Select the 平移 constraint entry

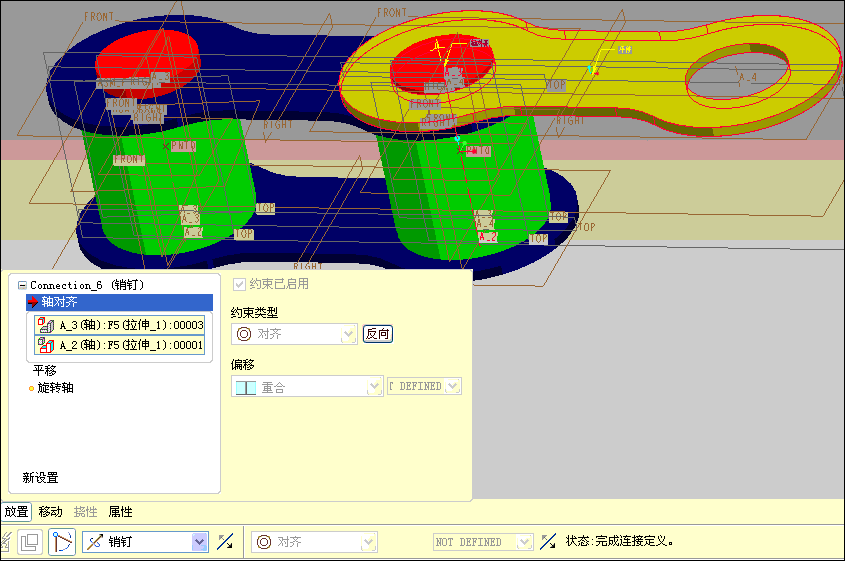(45, 371)
